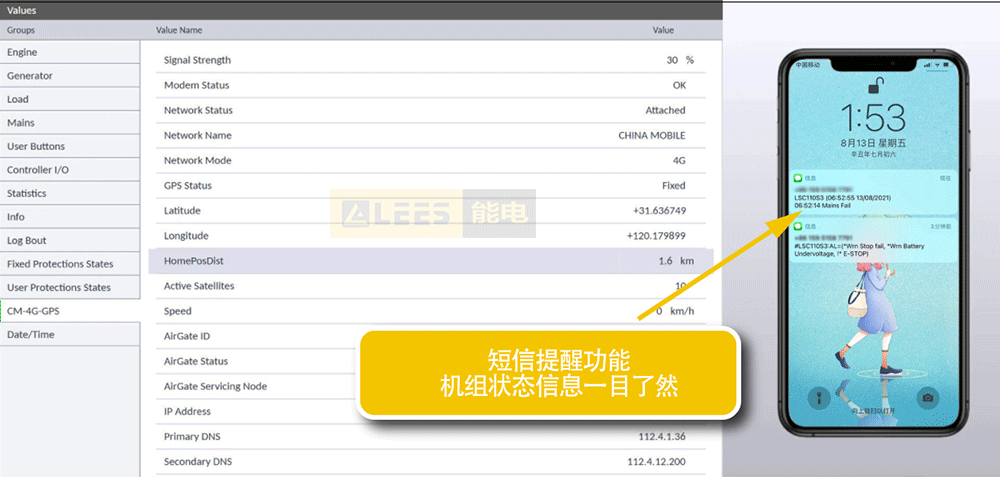The width and height of the screenshot is (1000, 477).
Task: Open the Load group
Action: tap(70, 99)
